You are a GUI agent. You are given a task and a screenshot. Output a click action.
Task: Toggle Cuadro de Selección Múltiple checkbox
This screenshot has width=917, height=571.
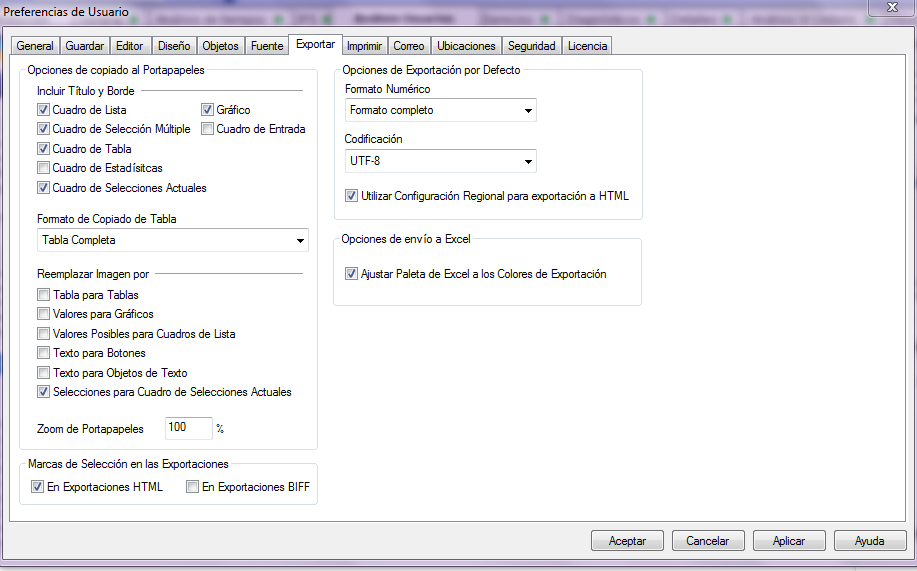[43, 129]
